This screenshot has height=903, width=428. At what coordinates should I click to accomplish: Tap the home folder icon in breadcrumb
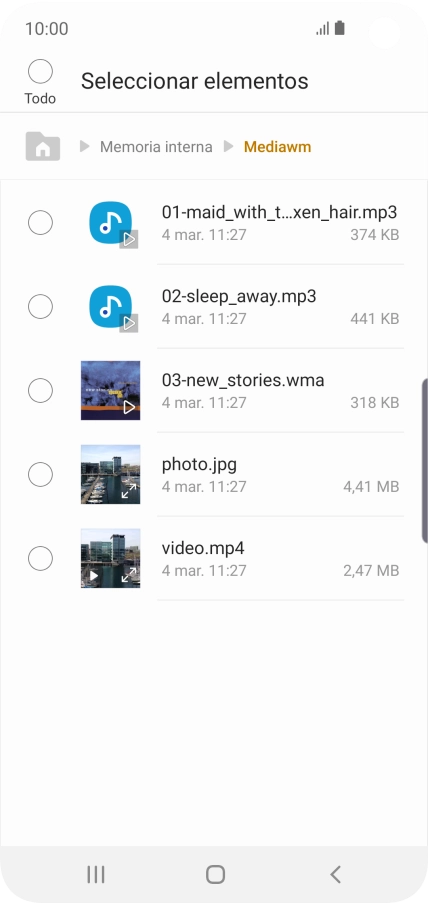coord(43,146)
